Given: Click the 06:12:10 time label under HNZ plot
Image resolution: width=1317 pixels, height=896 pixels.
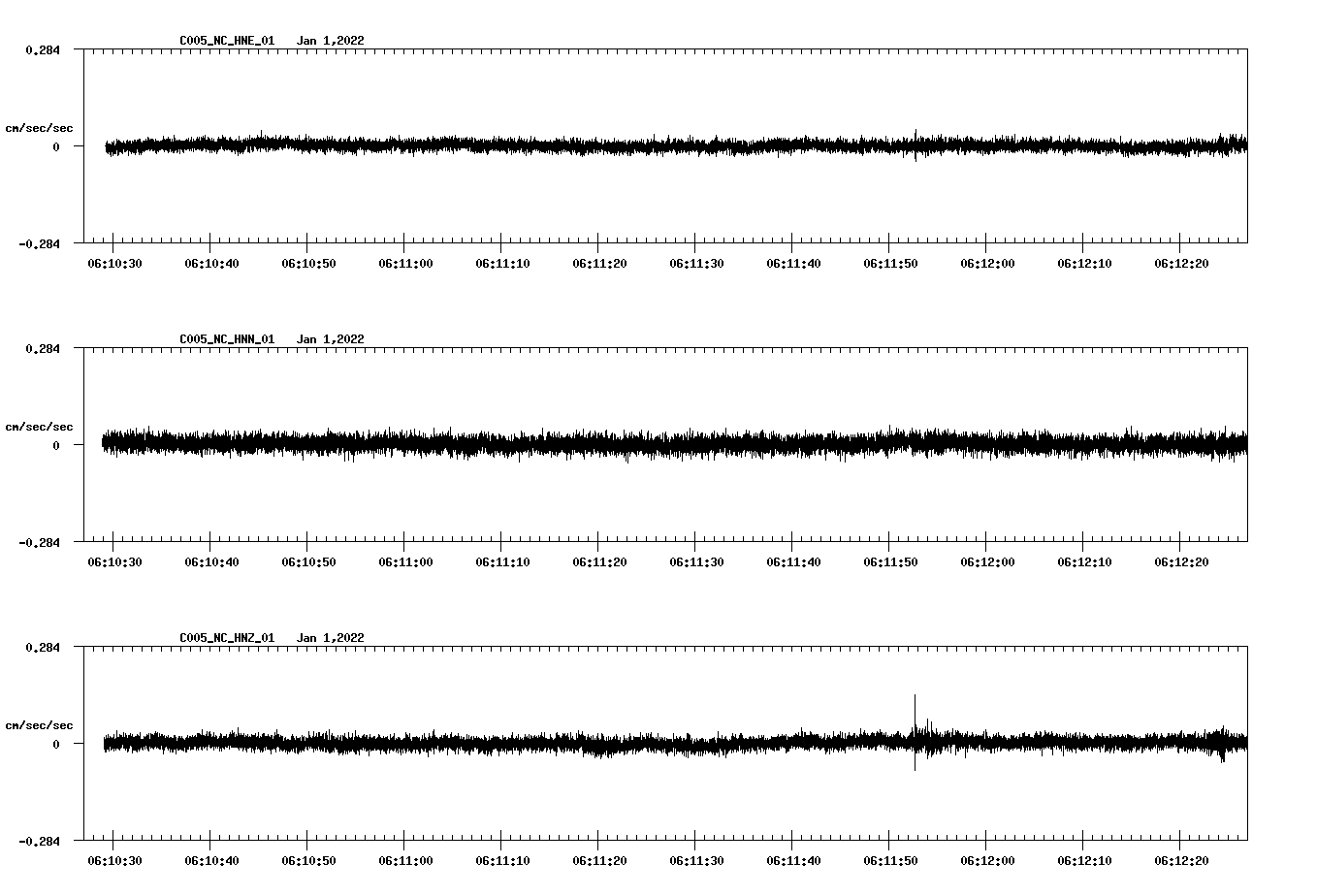Looking at the screenshot, I should tap(1084, 861).
